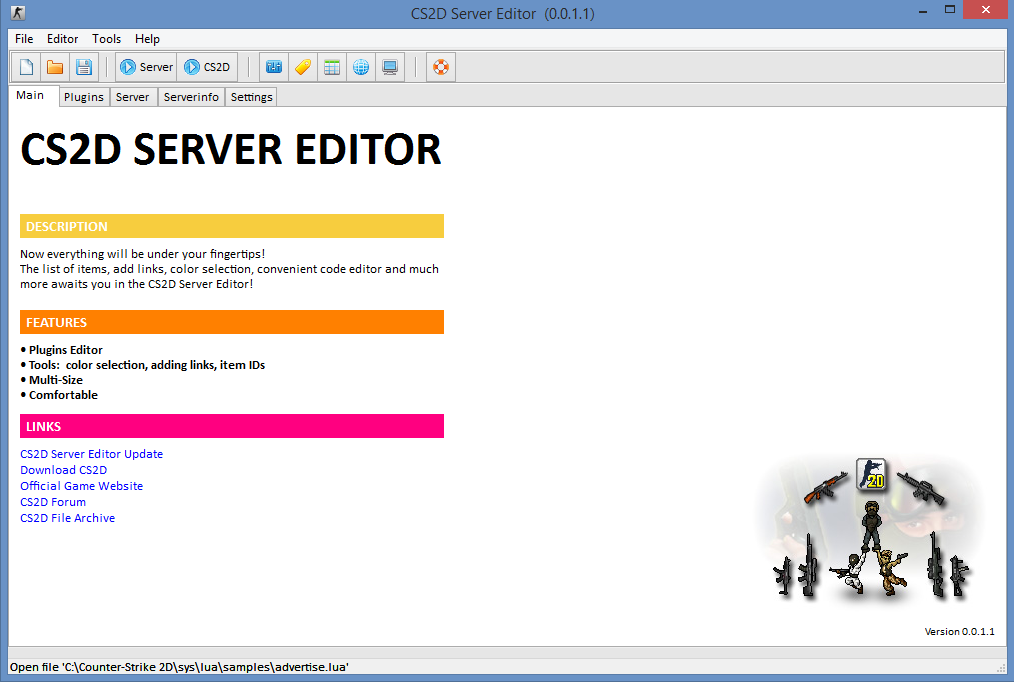This screenshot has height=682, width=1014.
Task: Click the yellow DESCRIPTION header bar
Action: (232, 226)
